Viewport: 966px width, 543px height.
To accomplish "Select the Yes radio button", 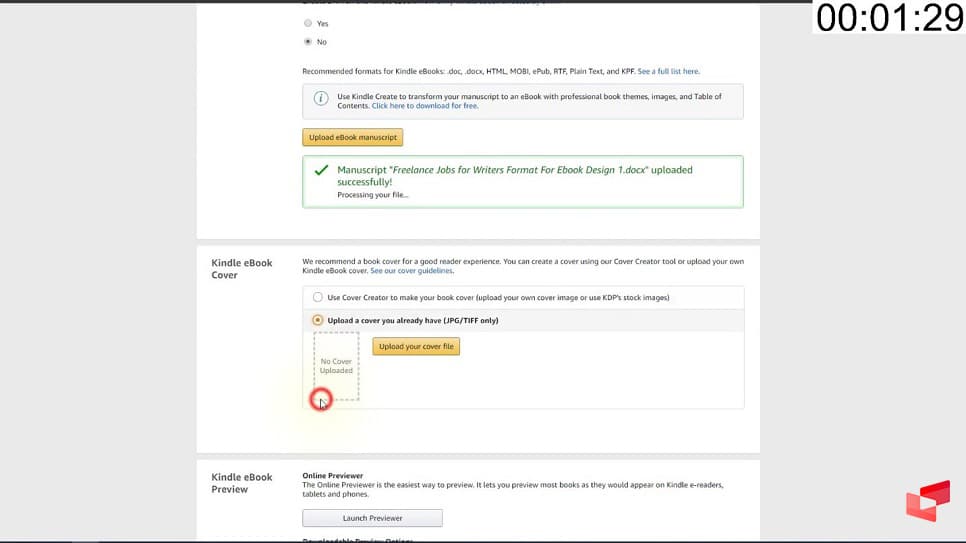I will (x=308, y=23).
